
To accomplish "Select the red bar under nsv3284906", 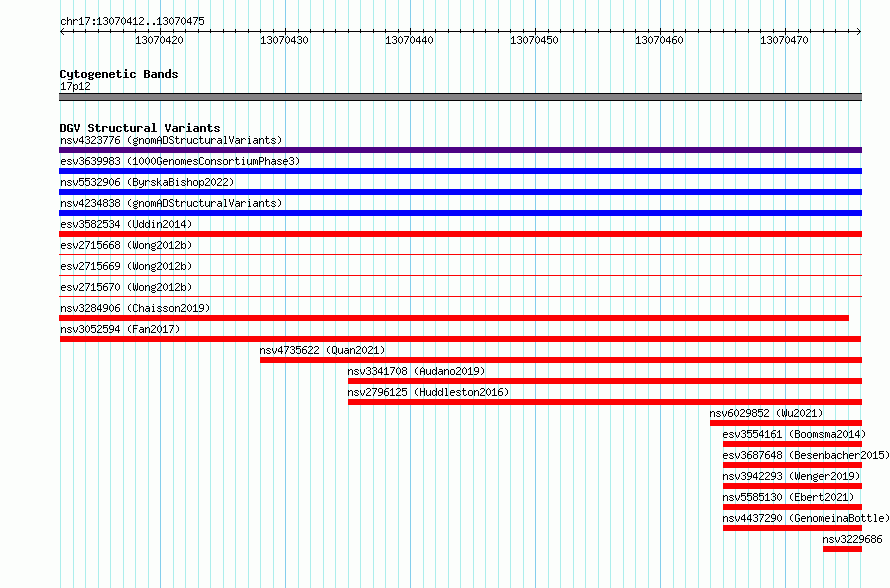I will tap(454, 318).
